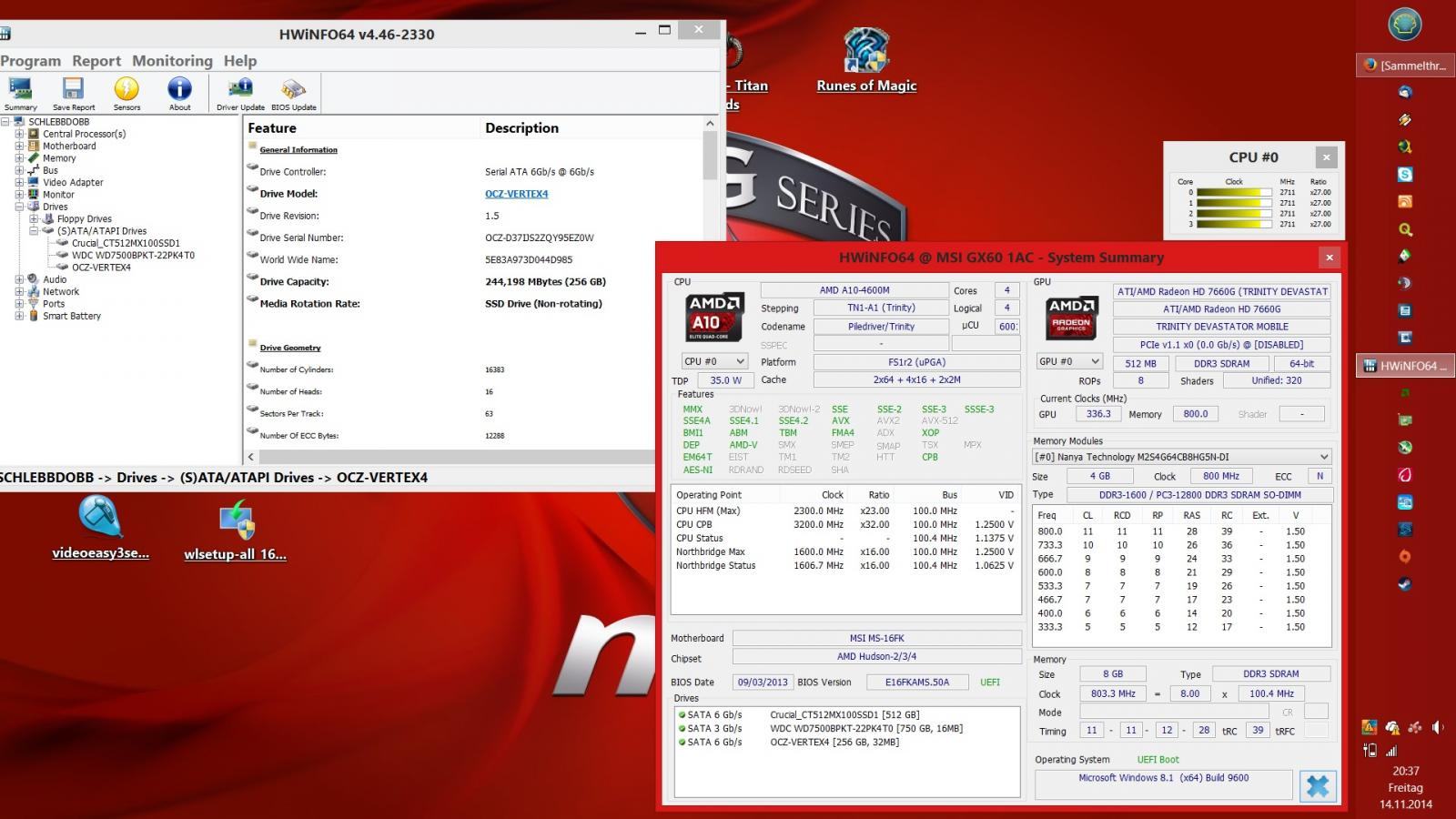The height and width of the screenshot is (819, 1456).
Task: Open the GPU #0 selector dropdown
Action: [x=1069, y=361]
